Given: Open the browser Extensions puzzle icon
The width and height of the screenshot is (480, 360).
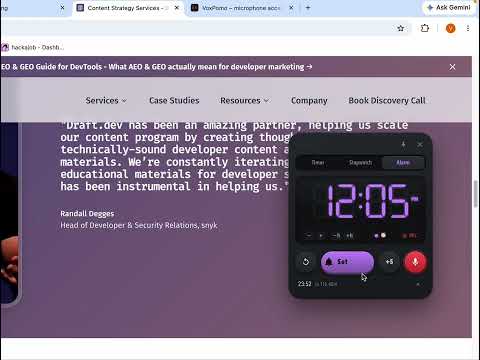Looking at the screenshot, I should click(x=425, y=28).
